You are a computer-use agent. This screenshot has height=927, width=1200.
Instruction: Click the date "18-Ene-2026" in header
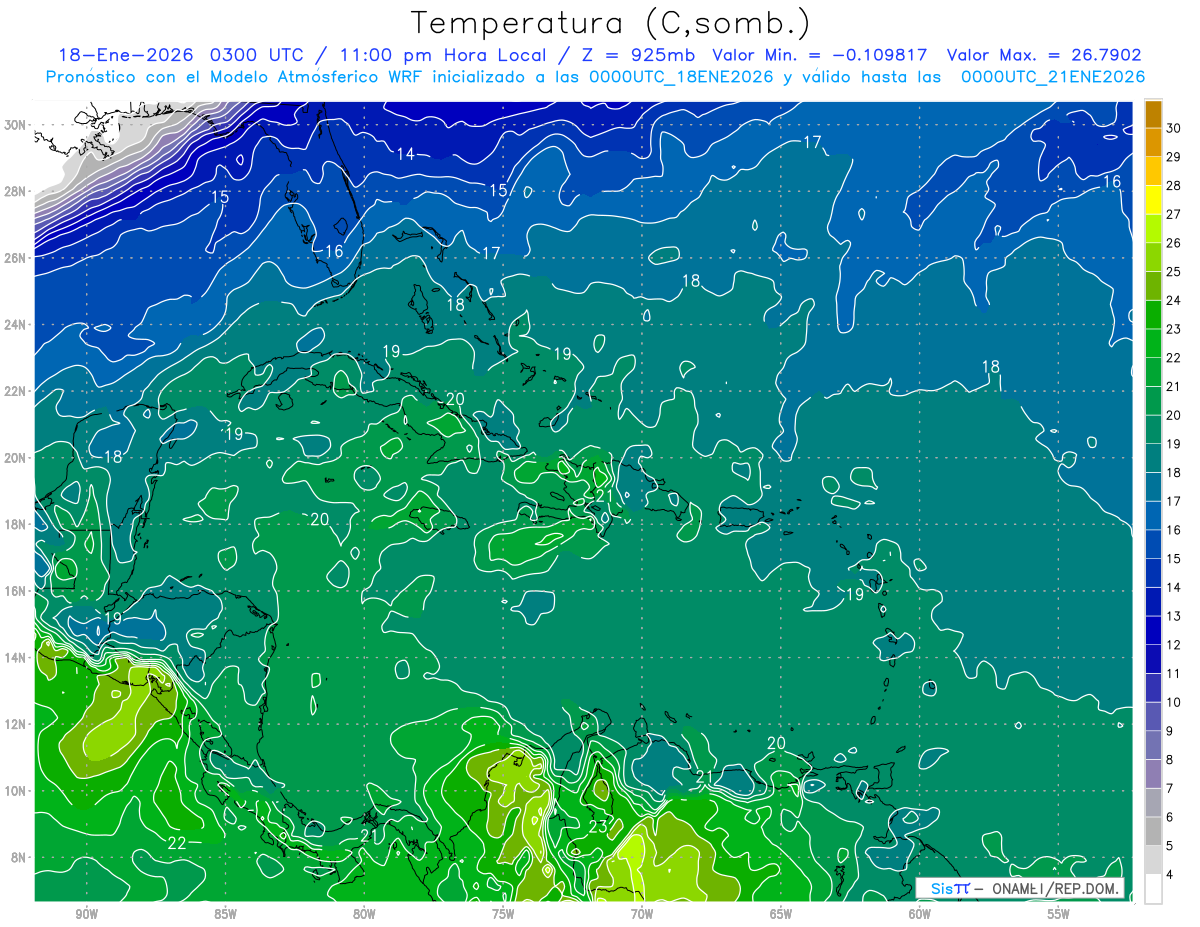pos(125,55)
